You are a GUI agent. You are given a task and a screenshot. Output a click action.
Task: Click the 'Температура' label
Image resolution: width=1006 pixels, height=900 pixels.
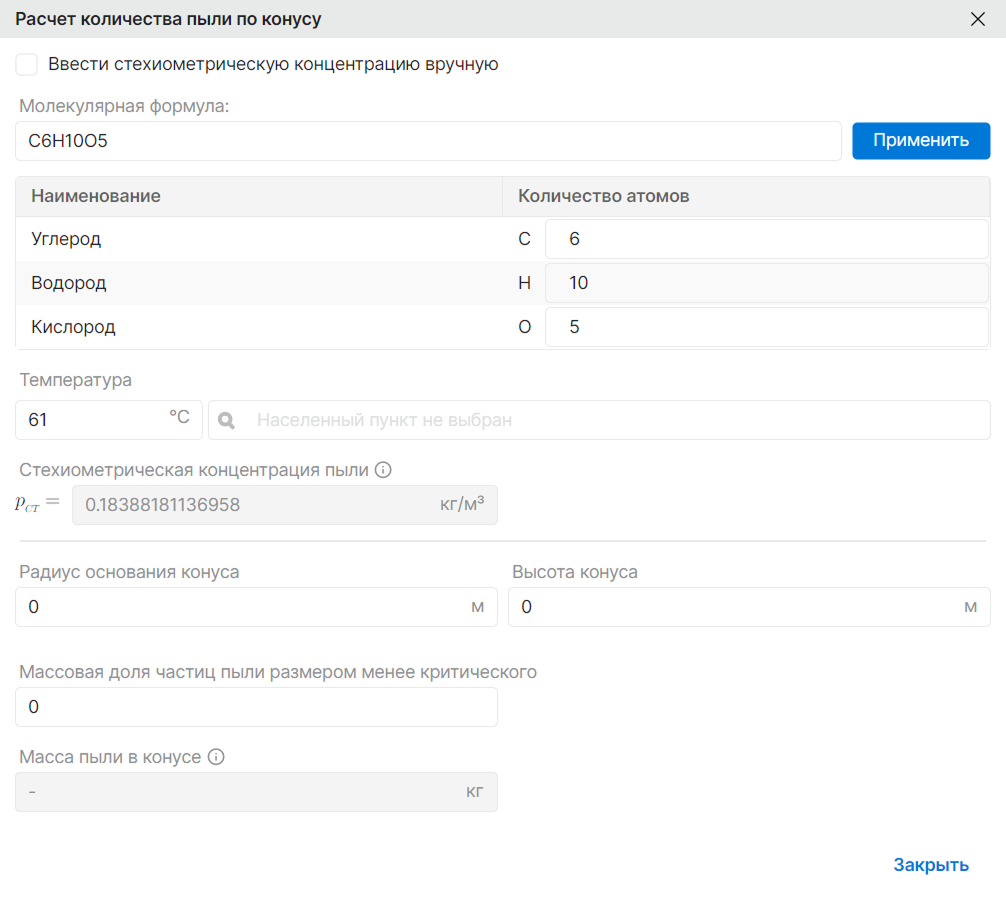tap(75, 380)
